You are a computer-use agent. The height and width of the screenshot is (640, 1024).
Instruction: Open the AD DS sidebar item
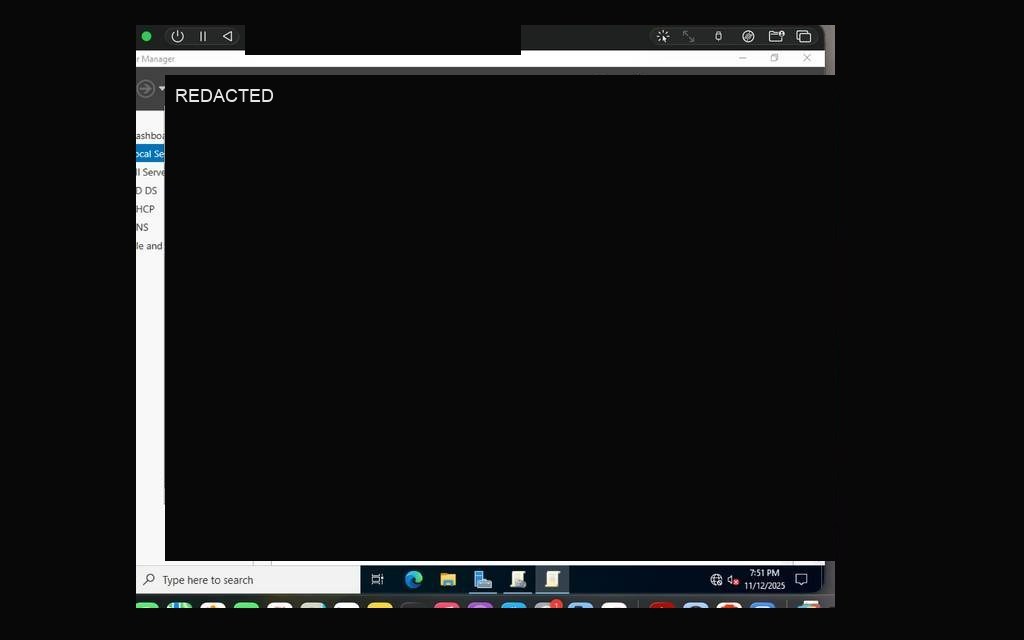(150, 191)
